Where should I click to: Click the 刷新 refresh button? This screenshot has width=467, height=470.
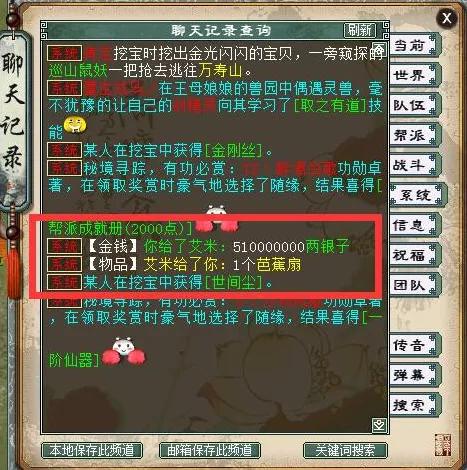click(359, 30)
